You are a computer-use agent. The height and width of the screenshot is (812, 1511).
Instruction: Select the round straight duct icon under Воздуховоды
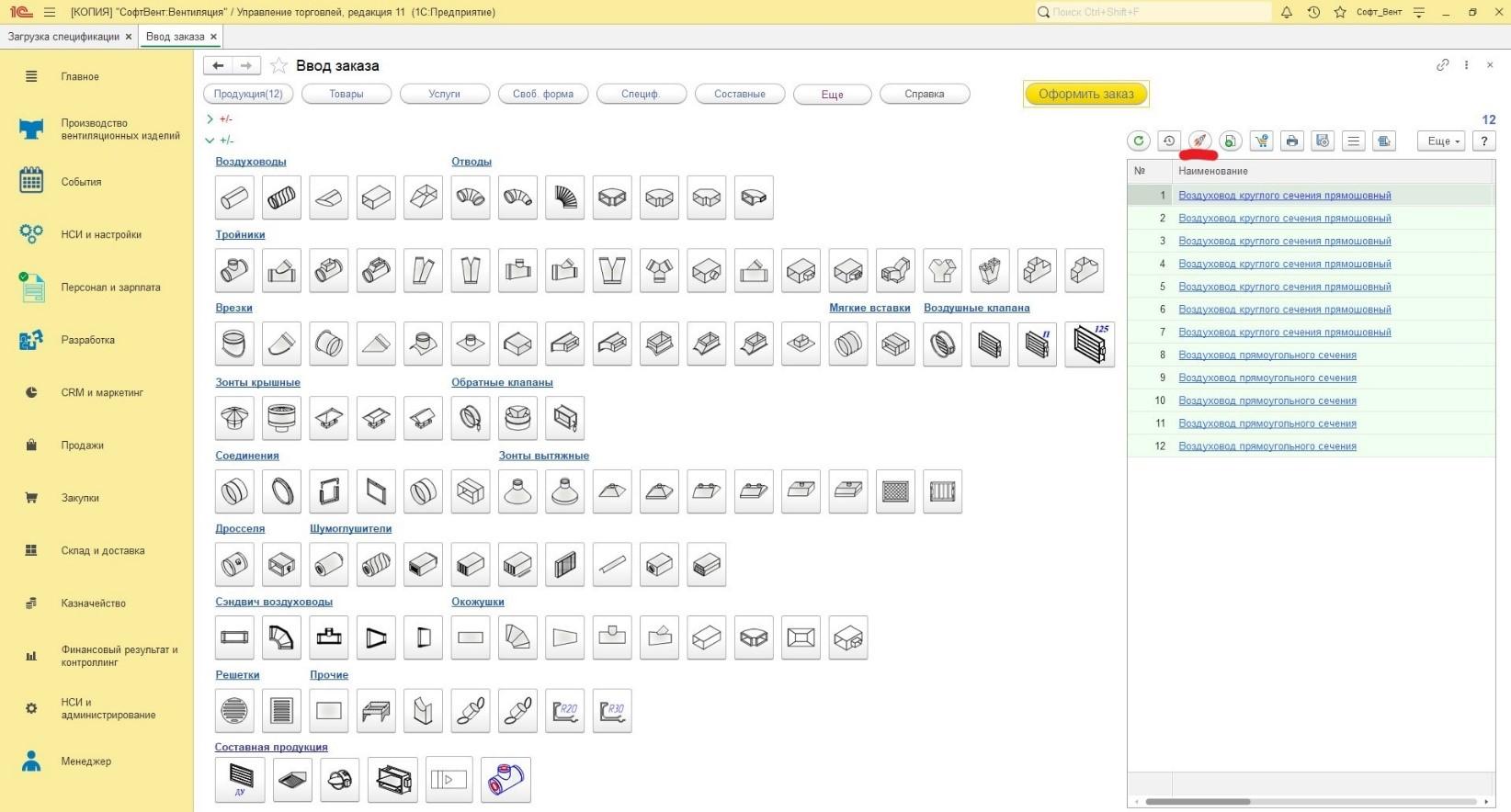234,197
